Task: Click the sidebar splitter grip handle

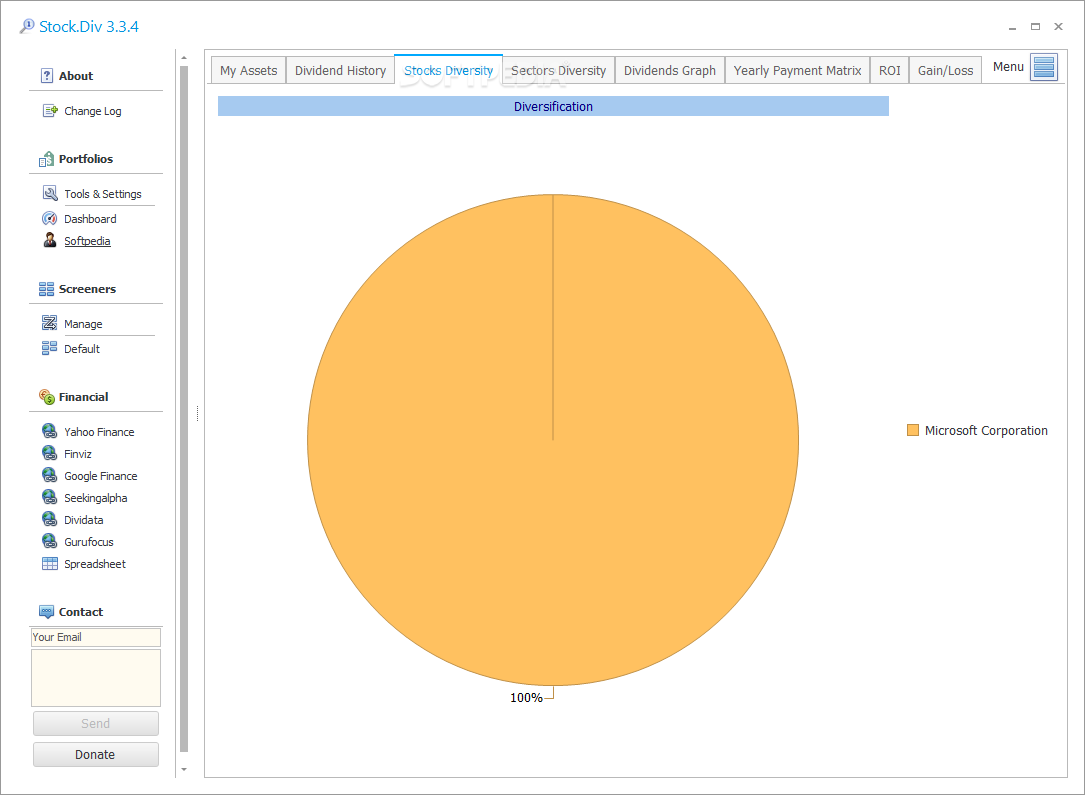Action: tap(197, 413)
